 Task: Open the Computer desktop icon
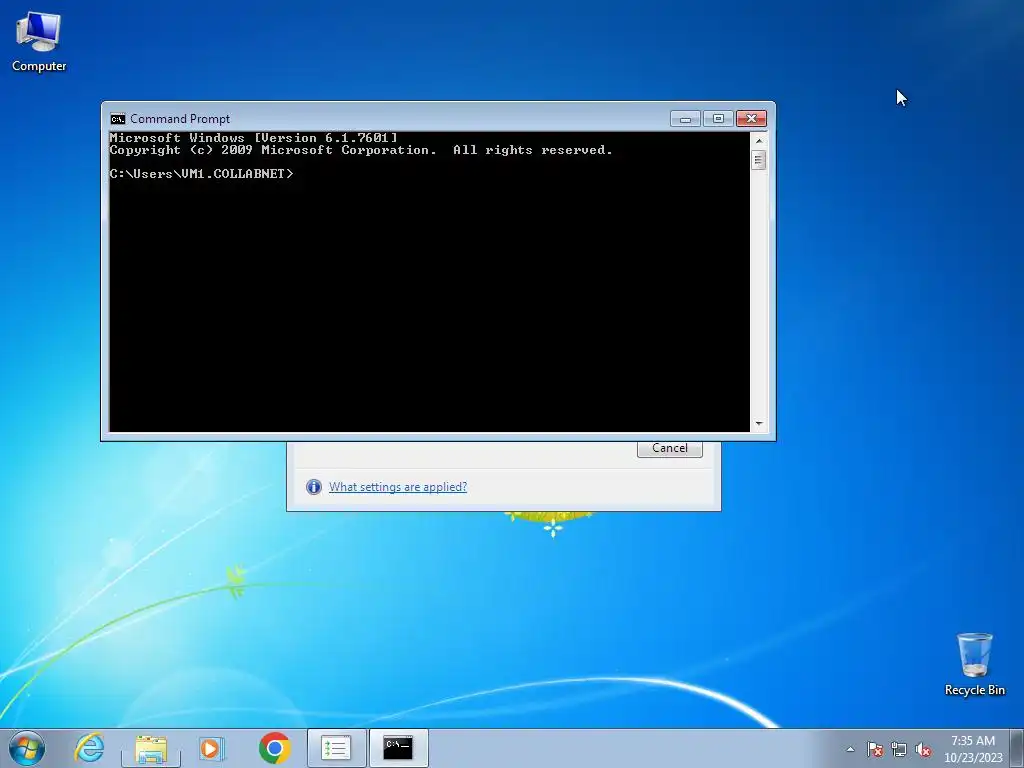tap(39, 42)
